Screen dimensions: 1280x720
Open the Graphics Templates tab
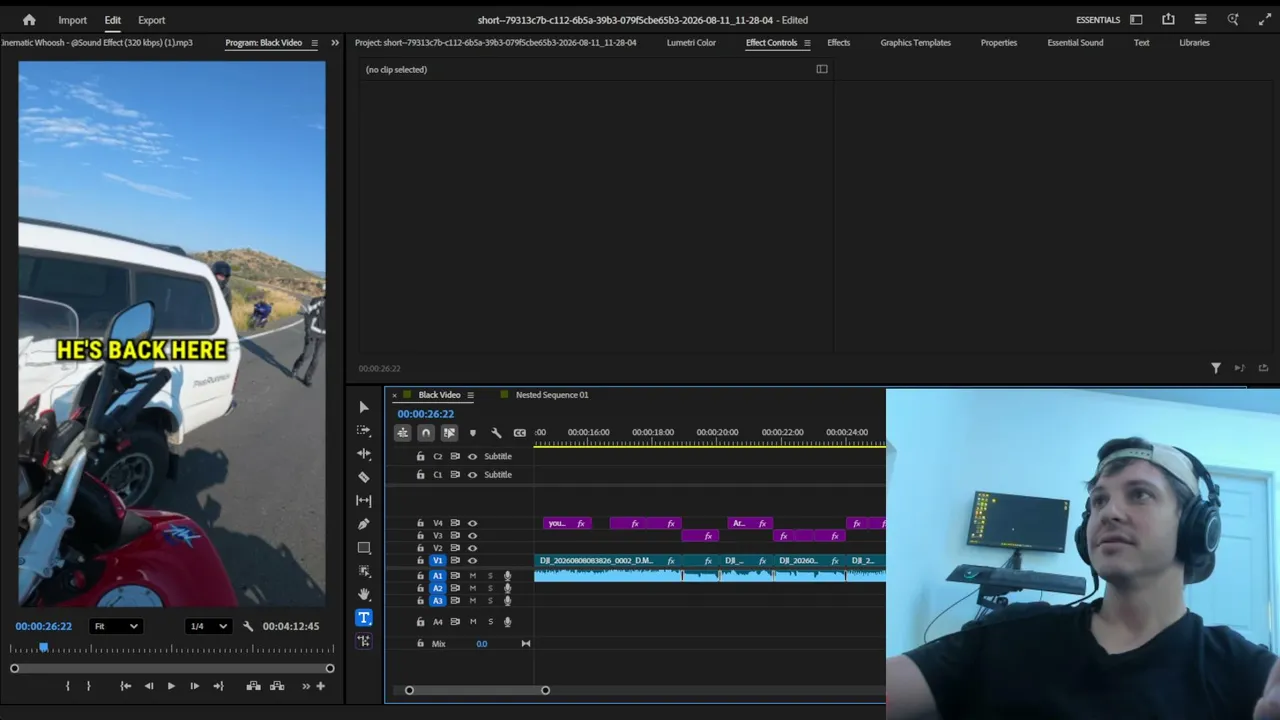[915, 43]
